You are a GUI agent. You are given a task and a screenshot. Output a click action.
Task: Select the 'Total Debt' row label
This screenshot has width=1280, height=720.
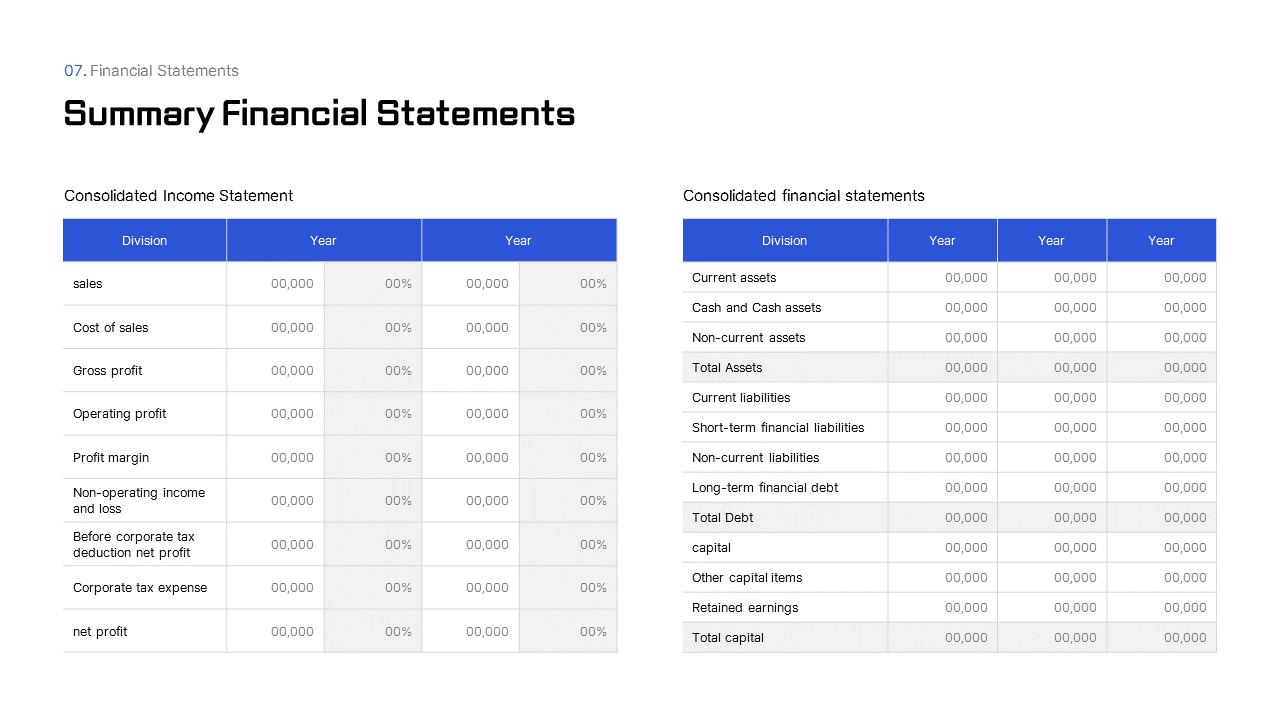pyautogui.click(x=722, y=518)
